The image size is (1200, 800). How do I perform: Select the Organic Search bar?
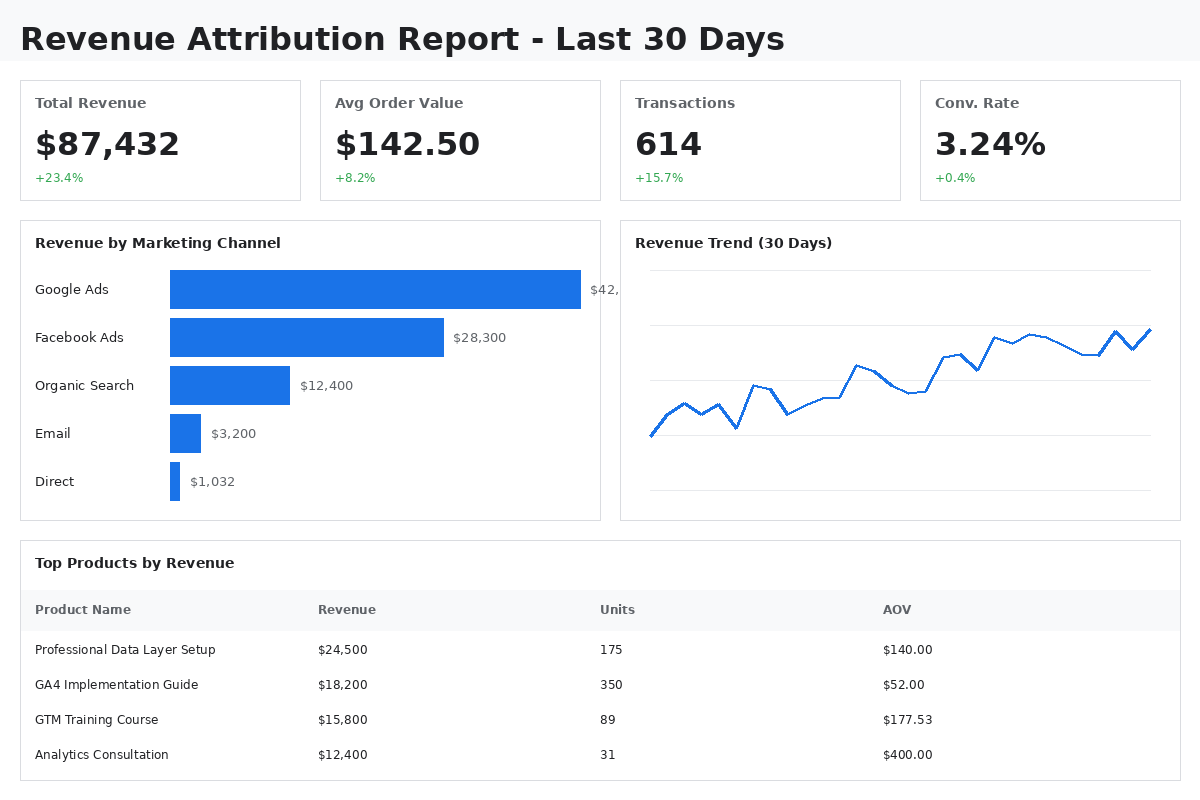coord(230,385)
